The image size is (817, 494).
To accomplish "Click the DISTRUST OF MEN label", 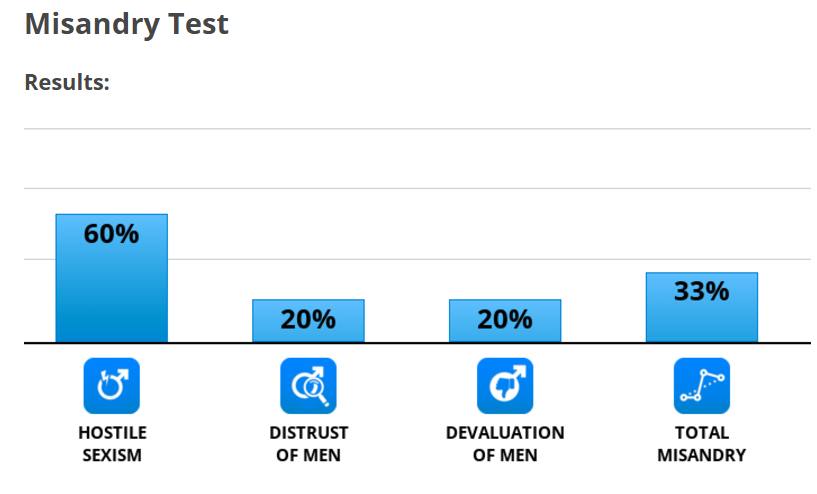I will [x=308, y=444].
